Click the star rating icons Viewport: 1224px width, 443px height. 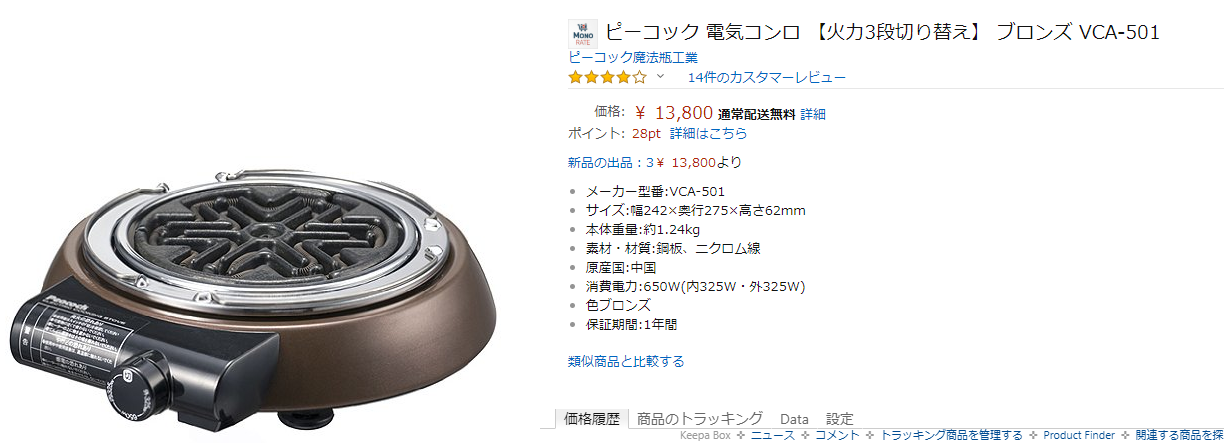[x=608, y=77]
